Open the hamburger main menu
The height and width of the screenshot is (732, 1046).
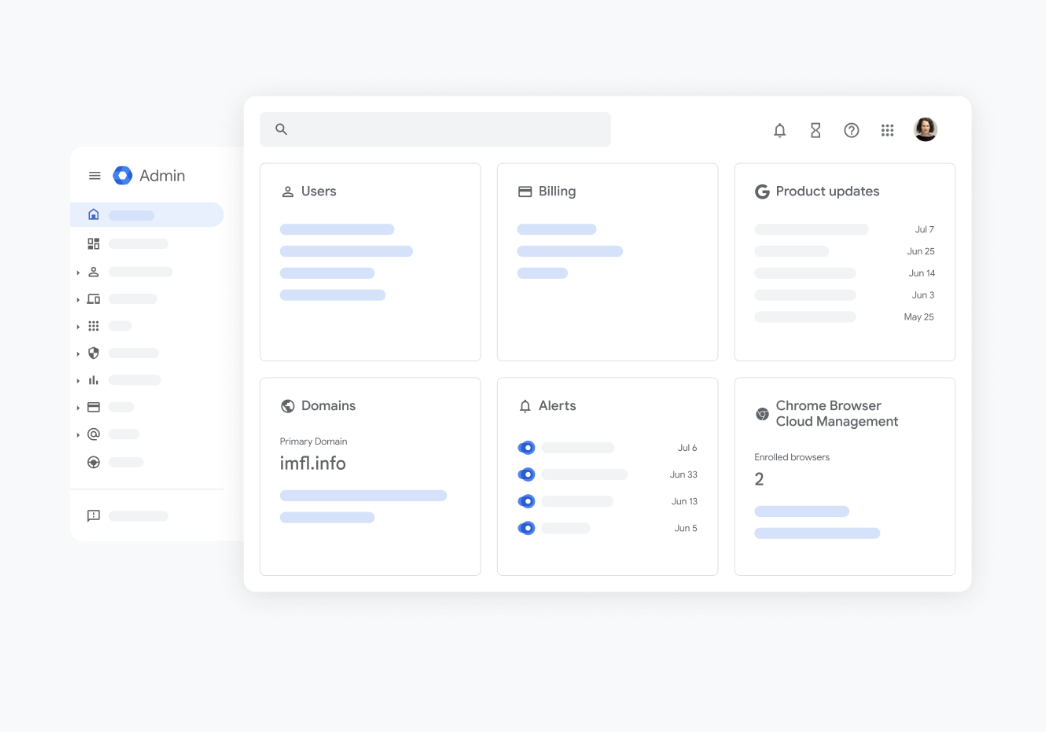point(95,176)
